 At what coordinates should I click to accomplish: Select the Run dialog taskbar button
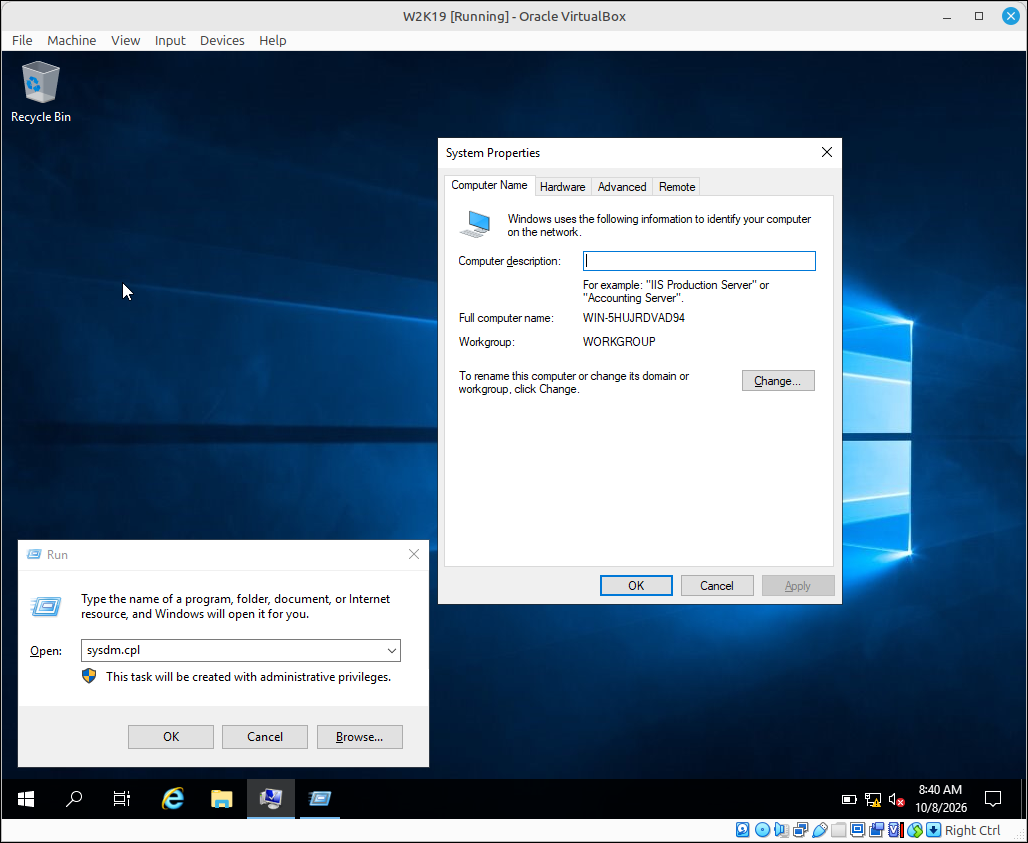click(320, 798)
